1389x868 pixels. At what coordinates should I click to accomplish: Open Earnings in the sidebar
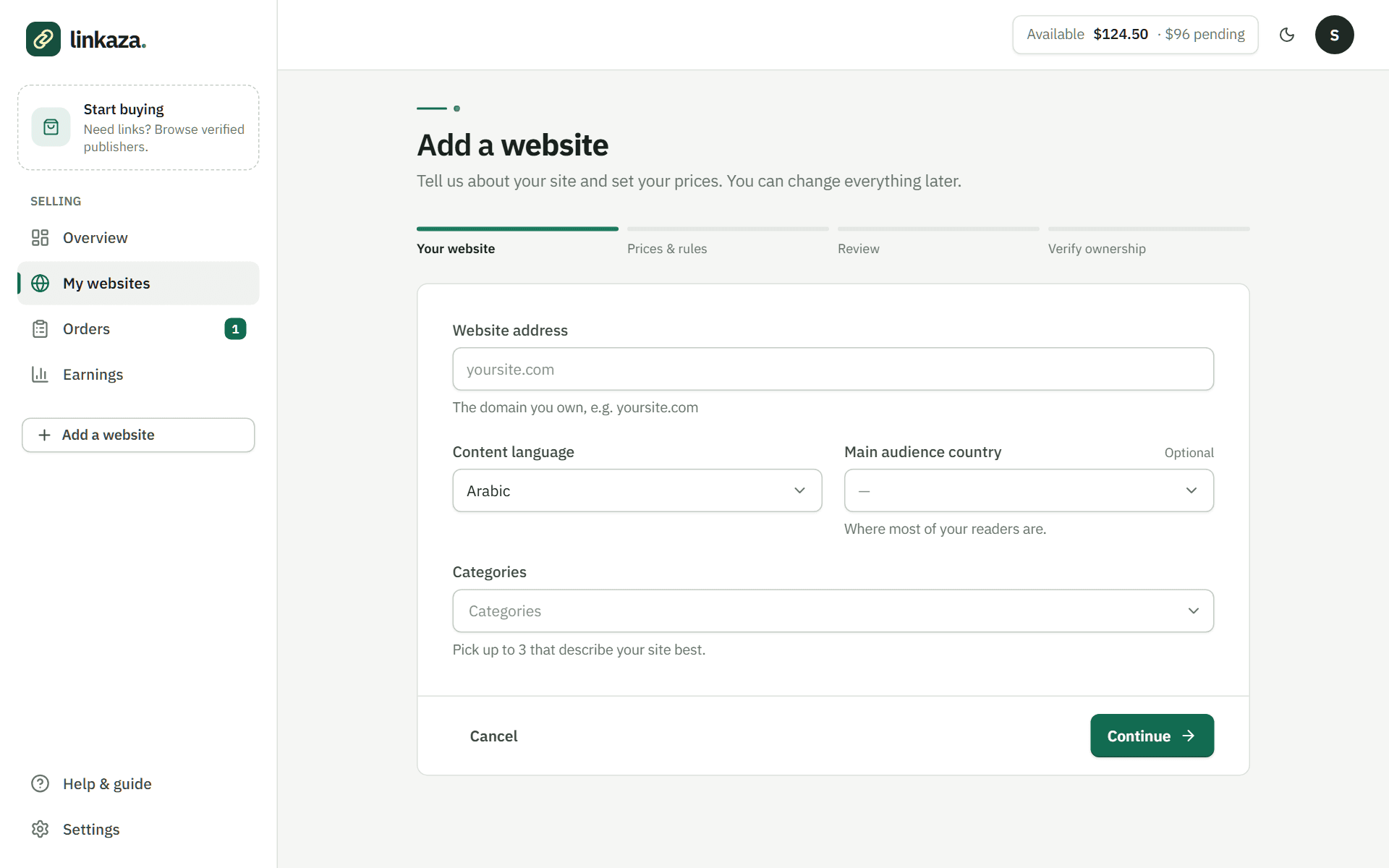(138, 375)
